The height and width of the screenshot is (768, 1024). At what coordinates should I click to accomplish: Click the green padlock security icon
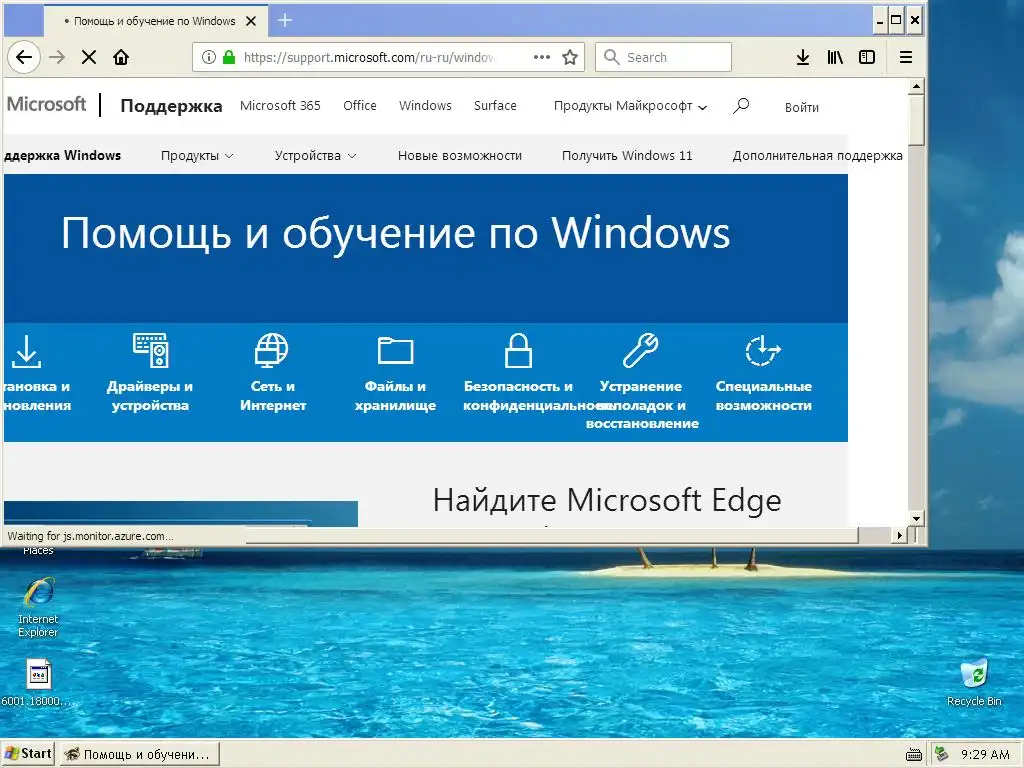(x=229, y=57)
